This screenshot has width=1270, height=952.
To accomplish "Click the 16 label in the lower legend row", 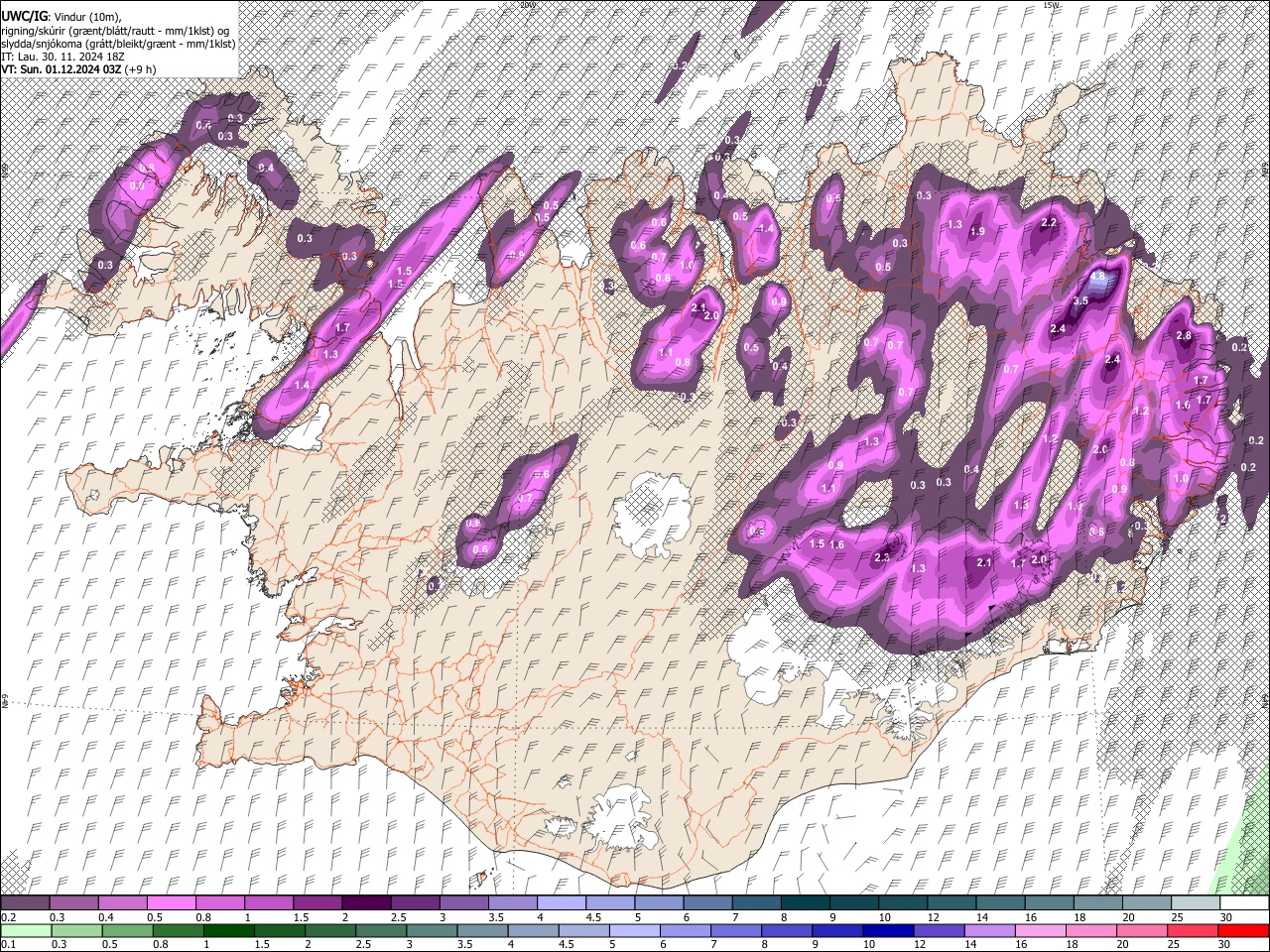I will 1022,944.
